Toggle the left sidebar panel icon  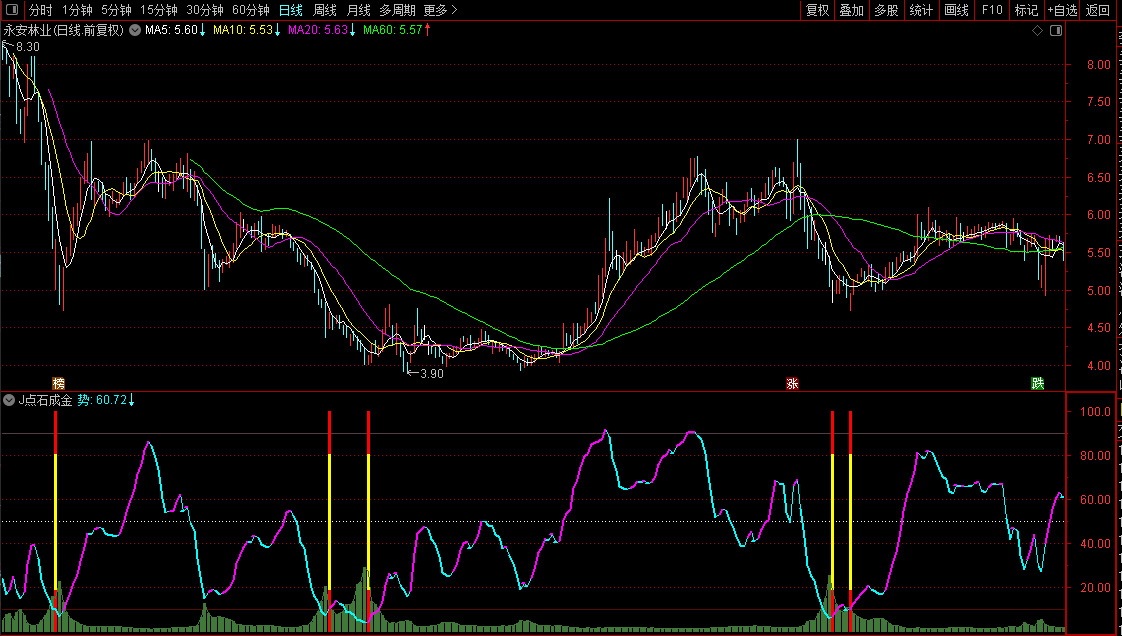click(12, 10)
